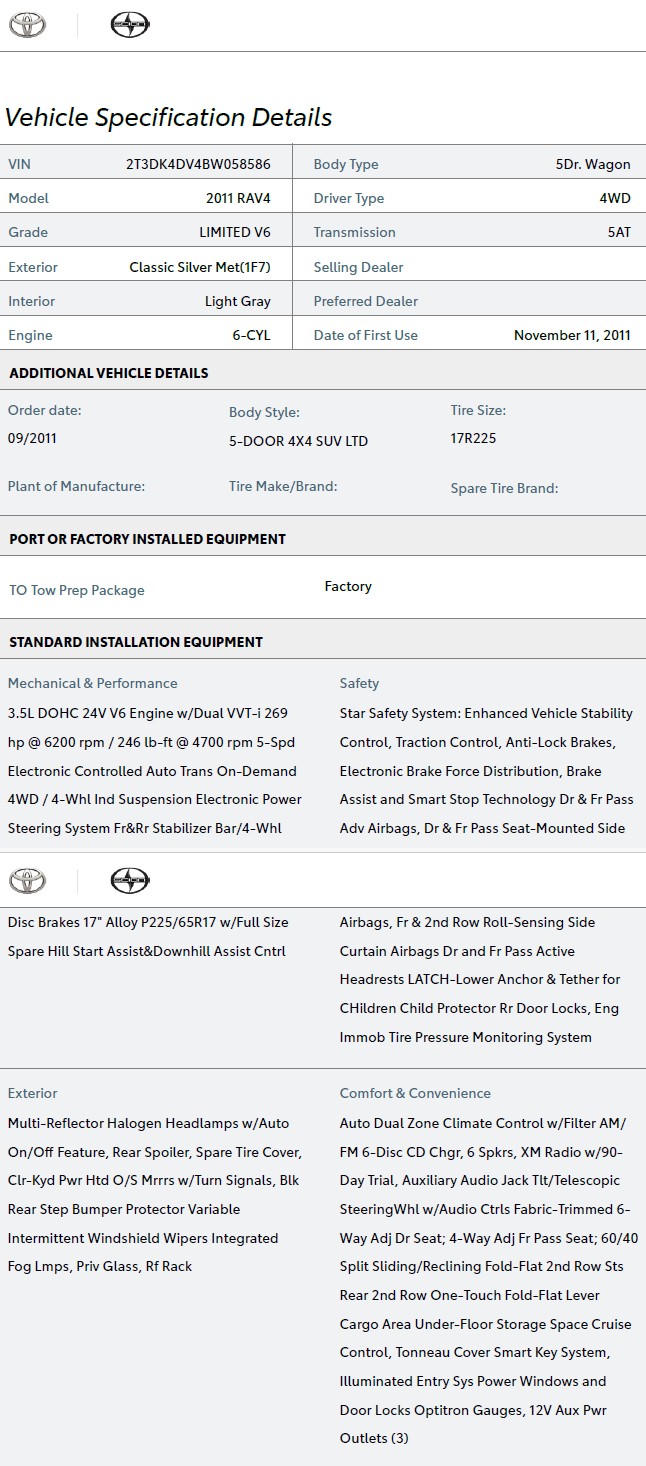
Task: Click STANDARD INSTALLATION EQUIPMENT header
Action: pyautogui.click(x=136, y=642)
